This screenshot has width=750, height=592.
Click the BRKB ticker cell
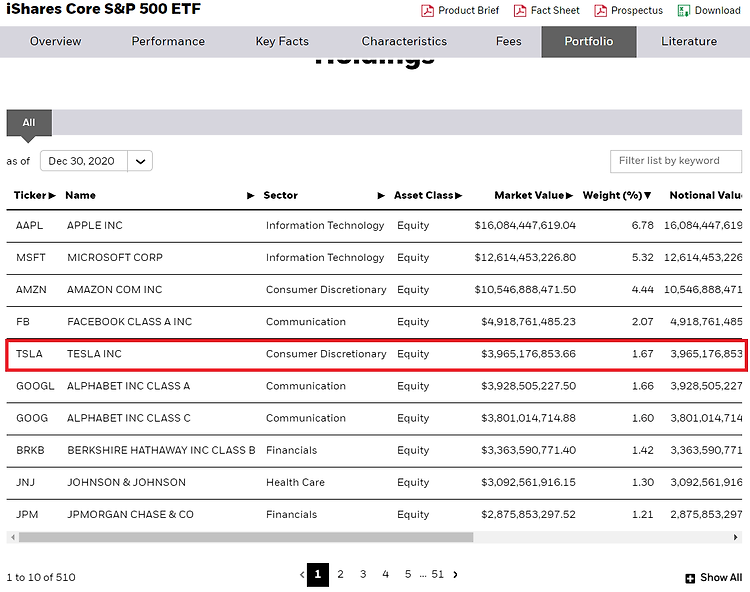pos(30,450)
